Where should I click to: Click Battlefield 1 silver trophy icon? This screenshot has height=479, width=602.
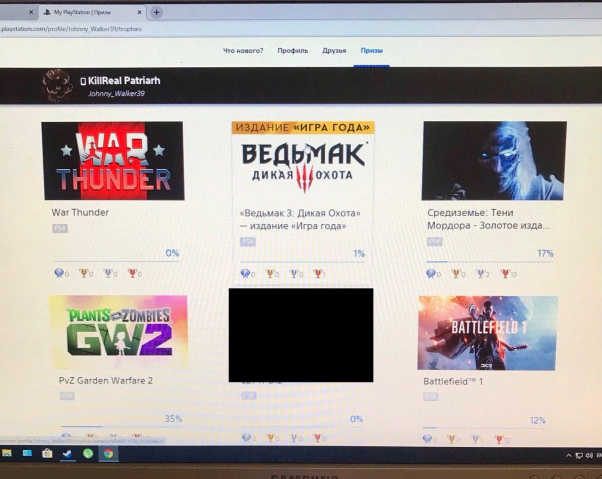(x=475, y=439)
